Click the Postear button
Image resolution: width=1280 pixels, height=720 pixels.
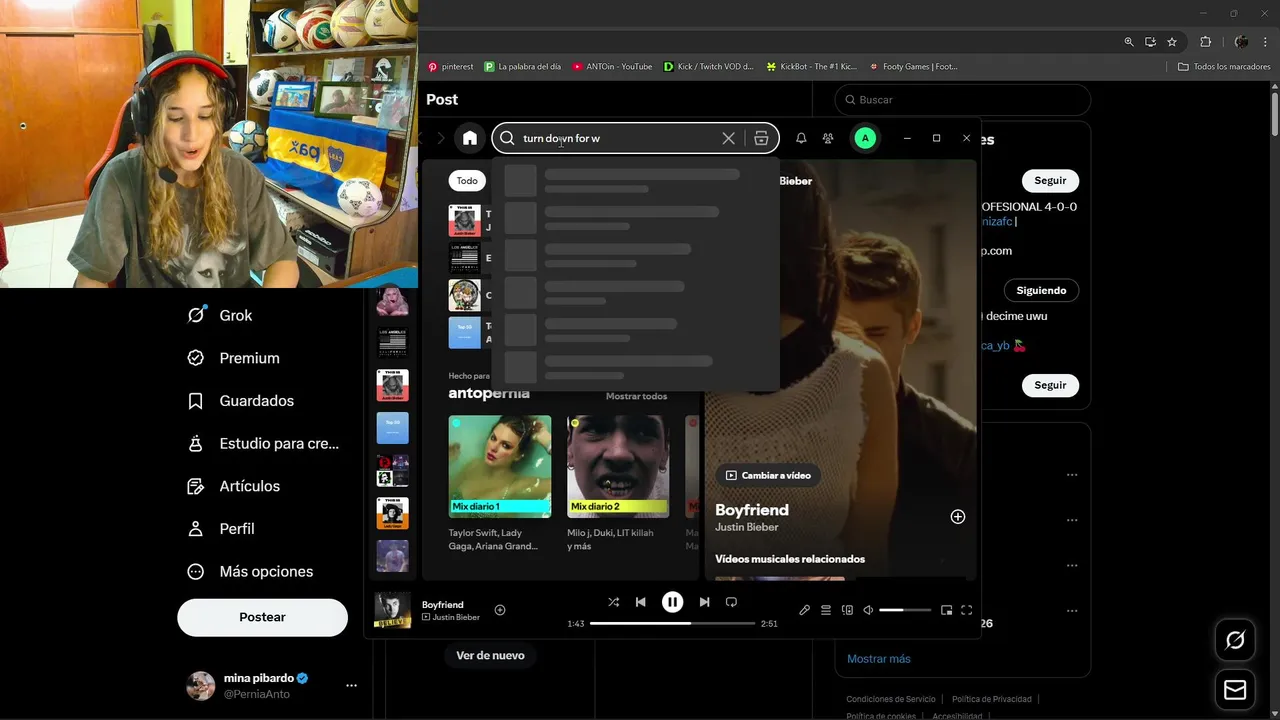pos(263,617)
